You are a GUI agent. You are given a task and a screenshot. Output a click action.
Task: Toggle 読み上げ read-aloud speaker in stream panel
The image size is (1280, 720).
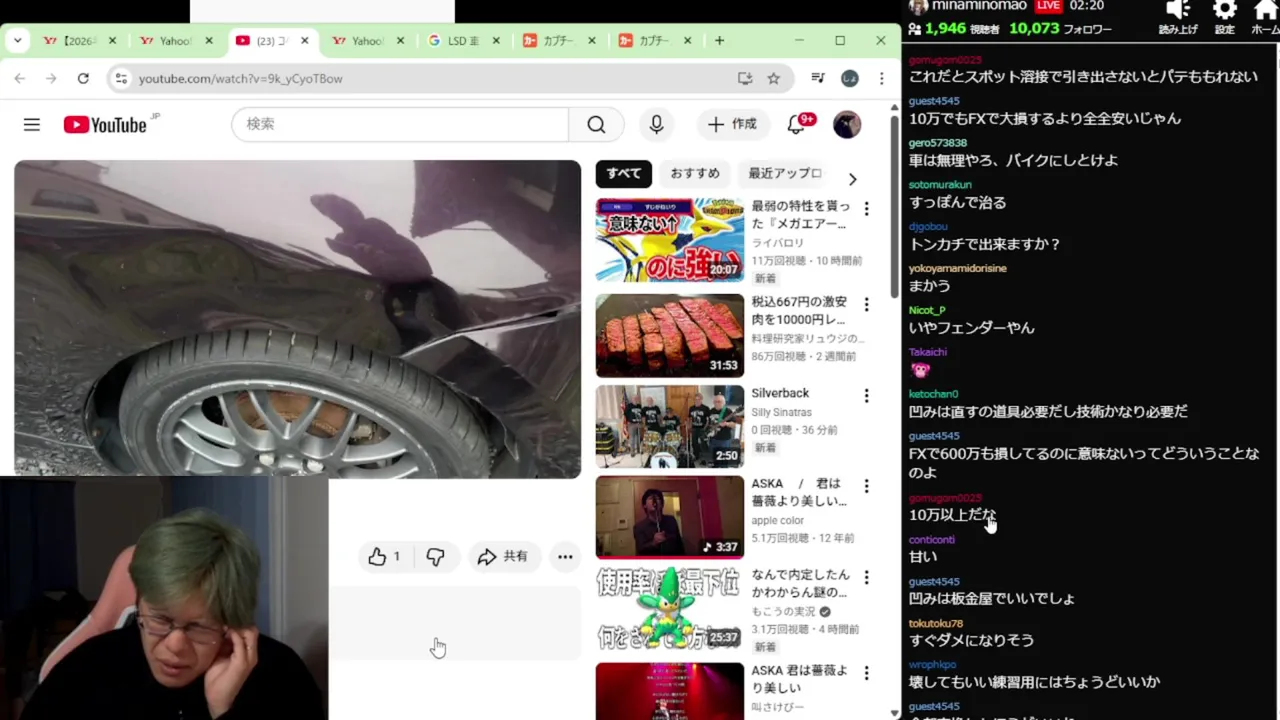pyautogui.click(x=1178, y=17)
